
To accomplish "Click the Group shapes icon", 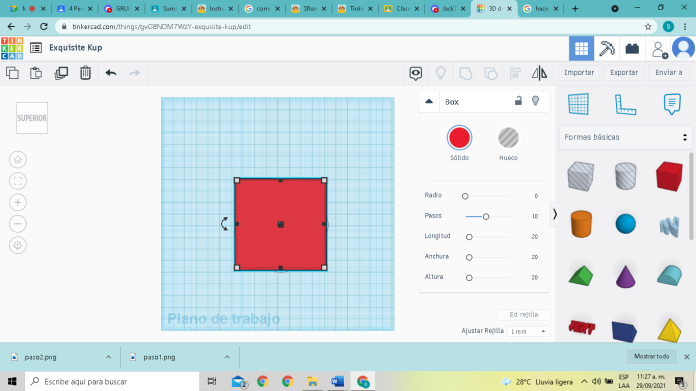I will 466,73.
